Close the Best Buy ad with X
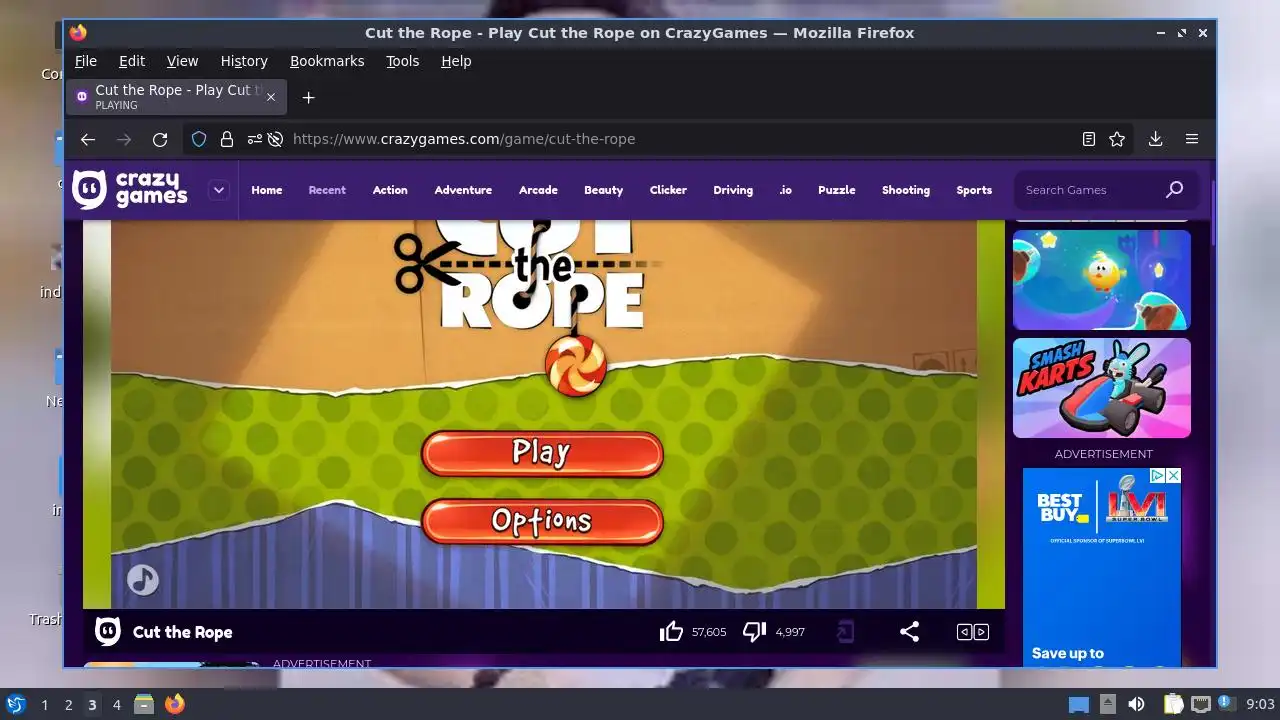1280x720 pixels. tap(1174, 476)
